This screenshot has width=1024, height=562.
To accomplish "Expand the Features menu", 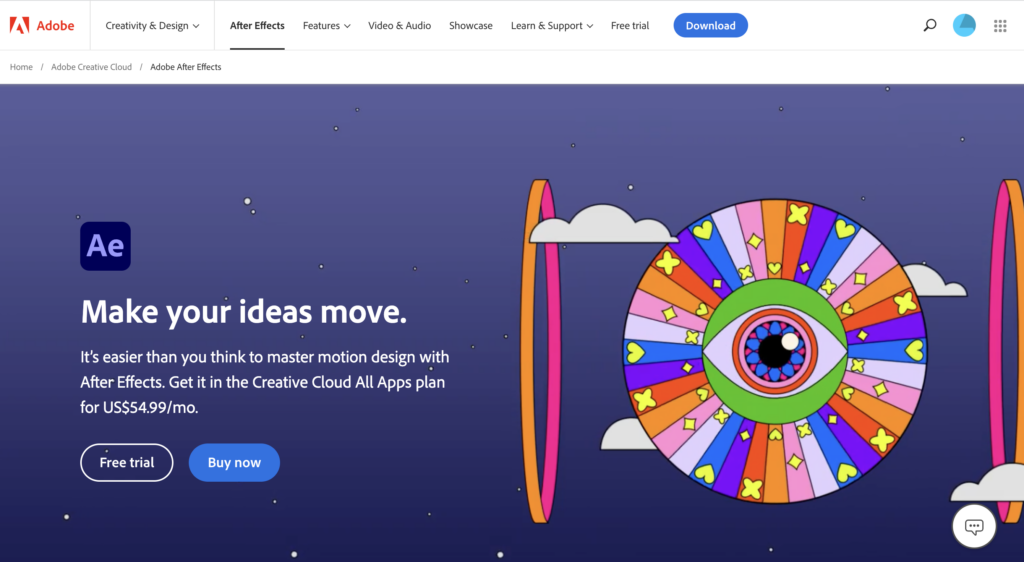I will pos(327,25).
